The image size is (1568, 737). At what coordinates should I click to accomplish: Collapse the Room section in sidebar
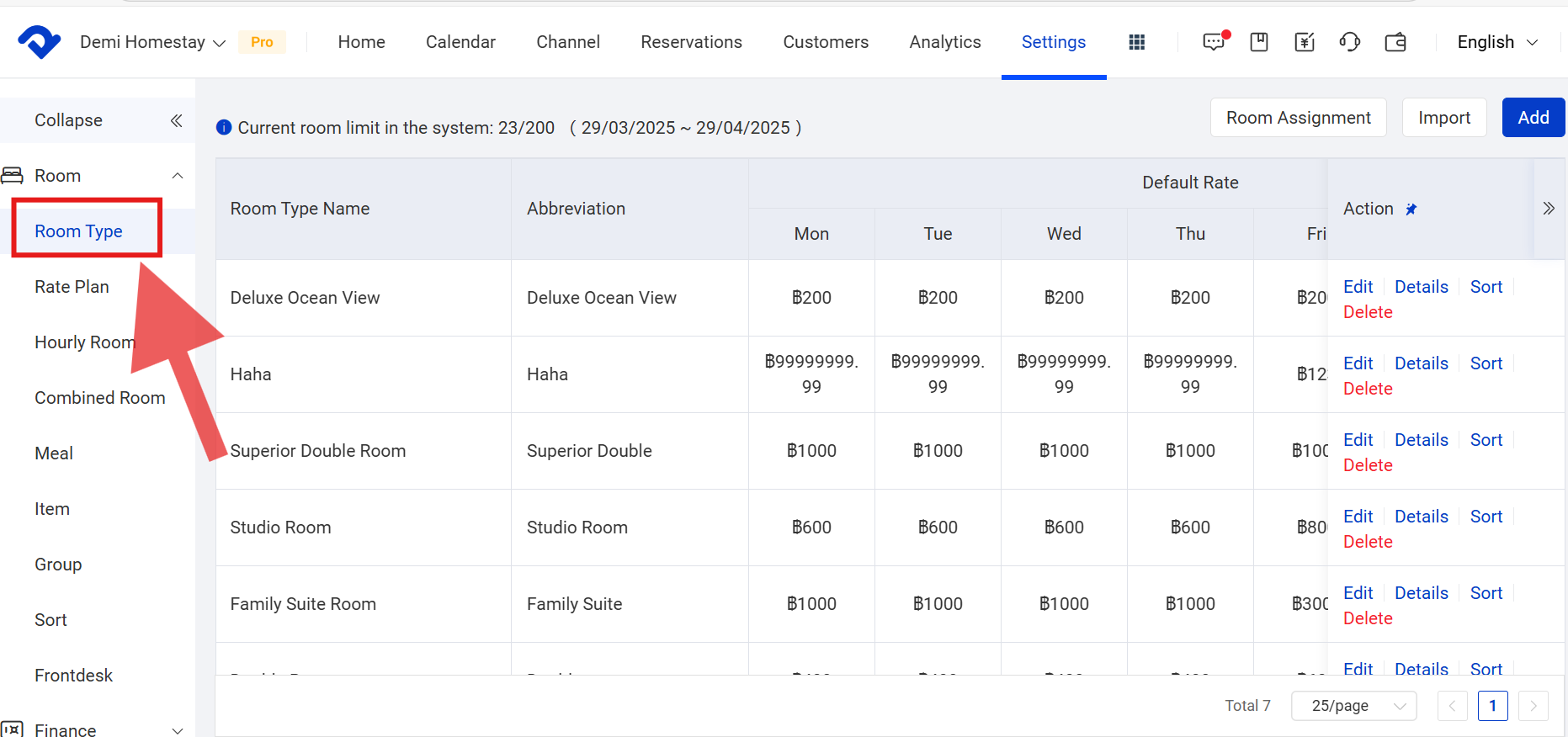pyautogui.click(x=178, y=176)
